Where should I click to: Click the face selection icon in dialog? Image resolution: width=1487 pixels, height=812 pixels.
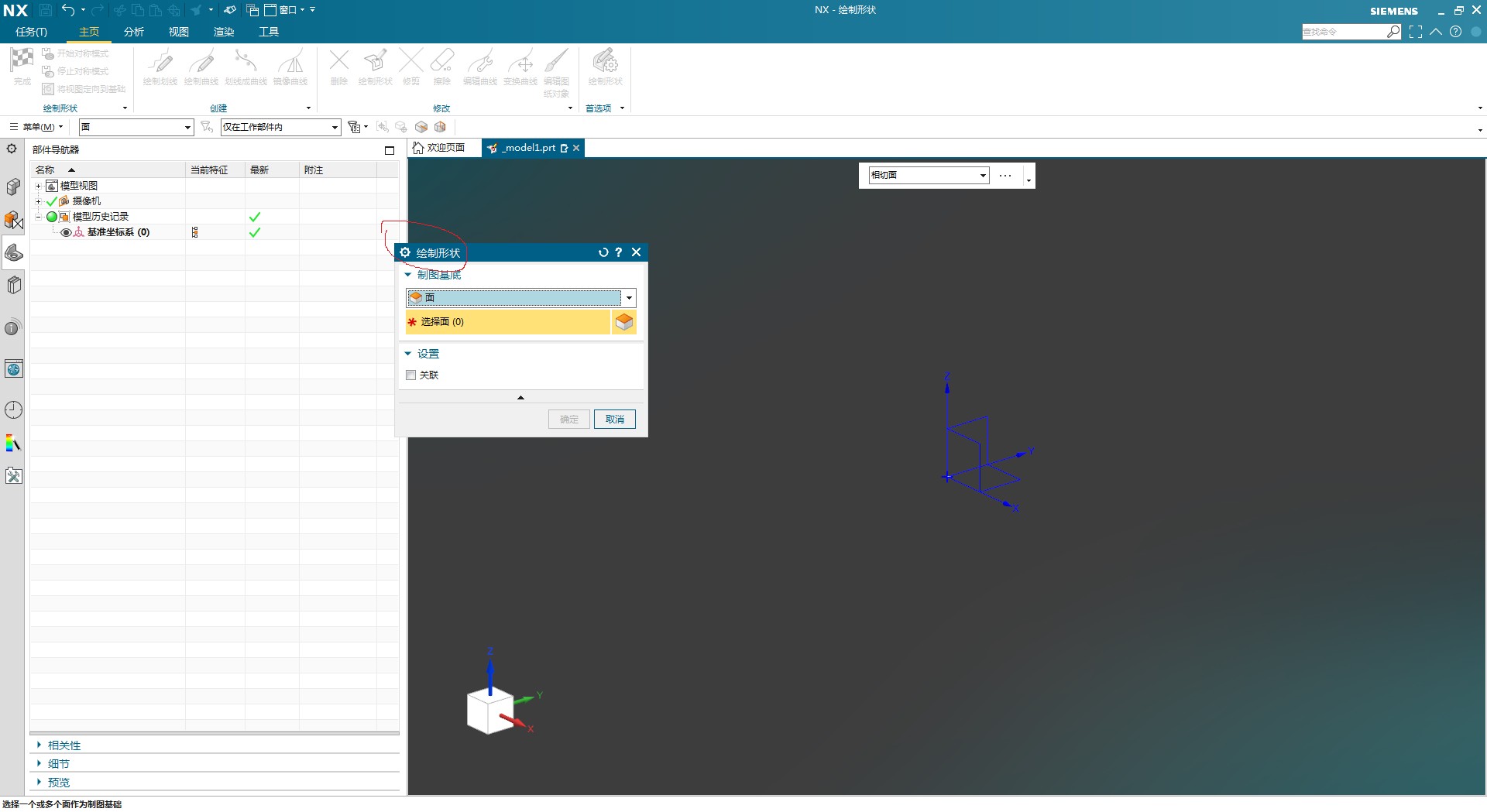click(x=624, y=322)
